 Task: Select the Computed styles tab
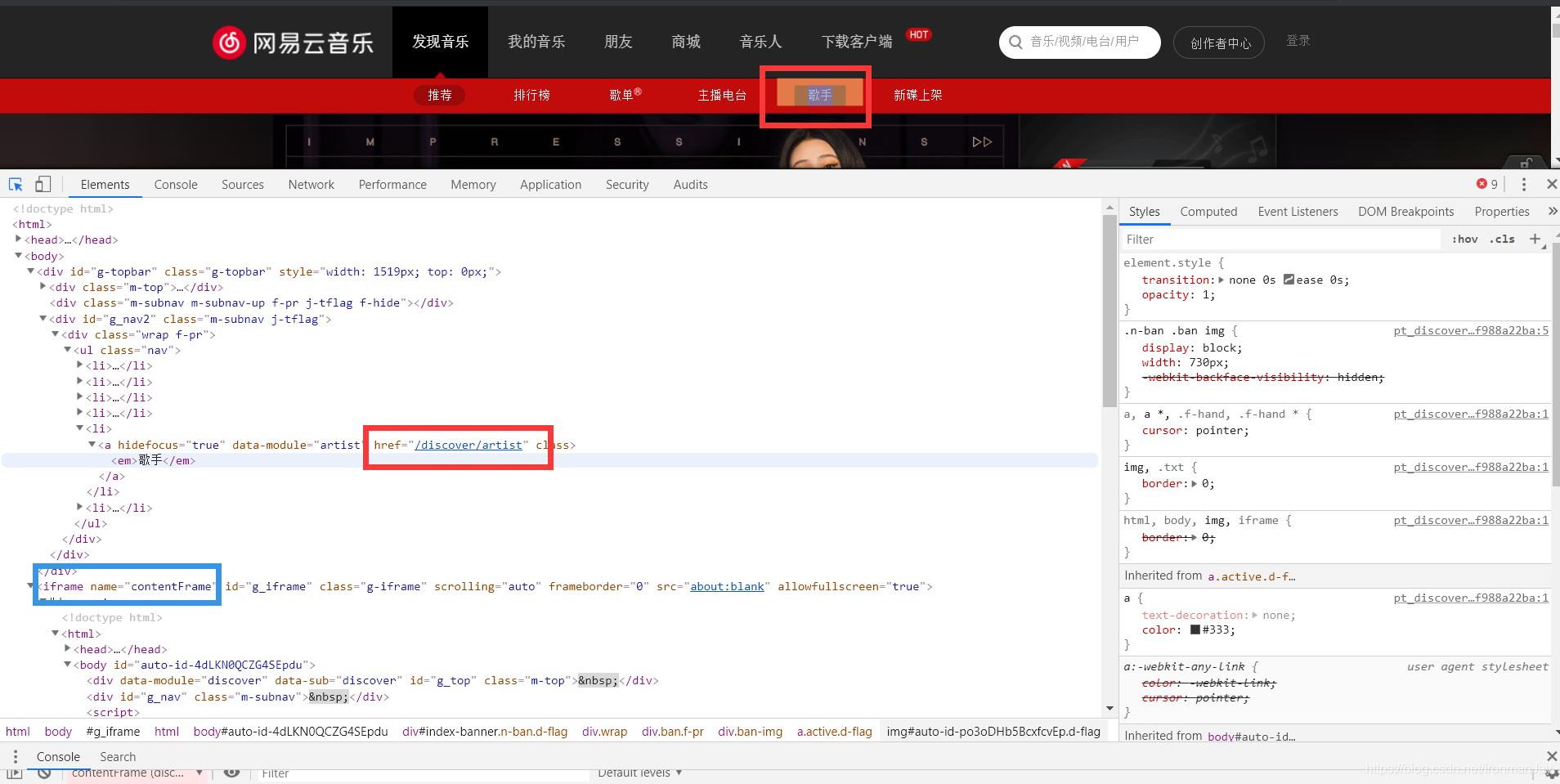(x=1208, y=212)
